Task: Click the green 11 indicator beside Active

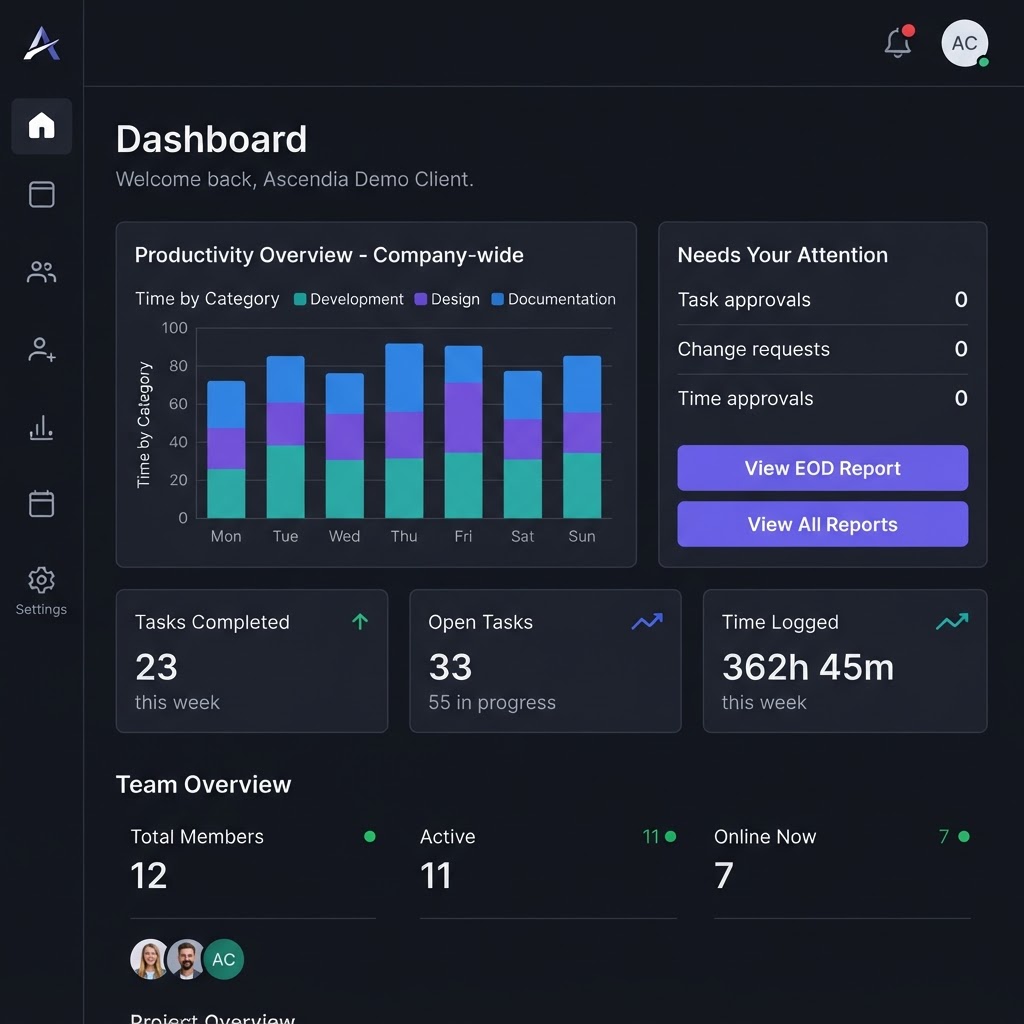Action: pos(659,836)
